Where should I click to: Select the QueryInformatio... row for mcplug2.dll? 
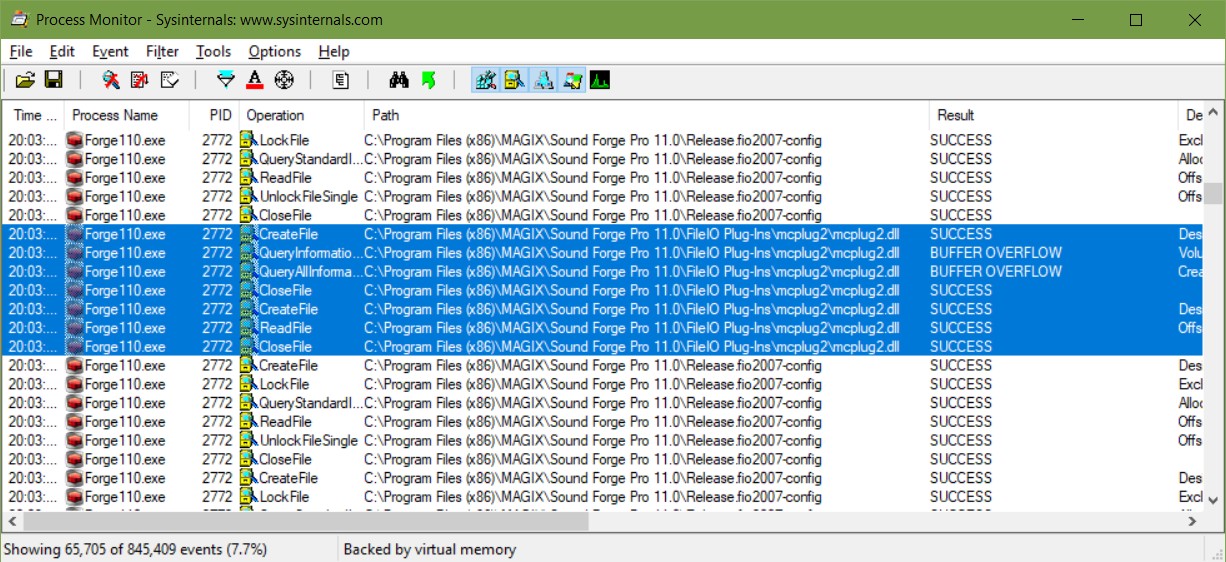tap(603, 253)
